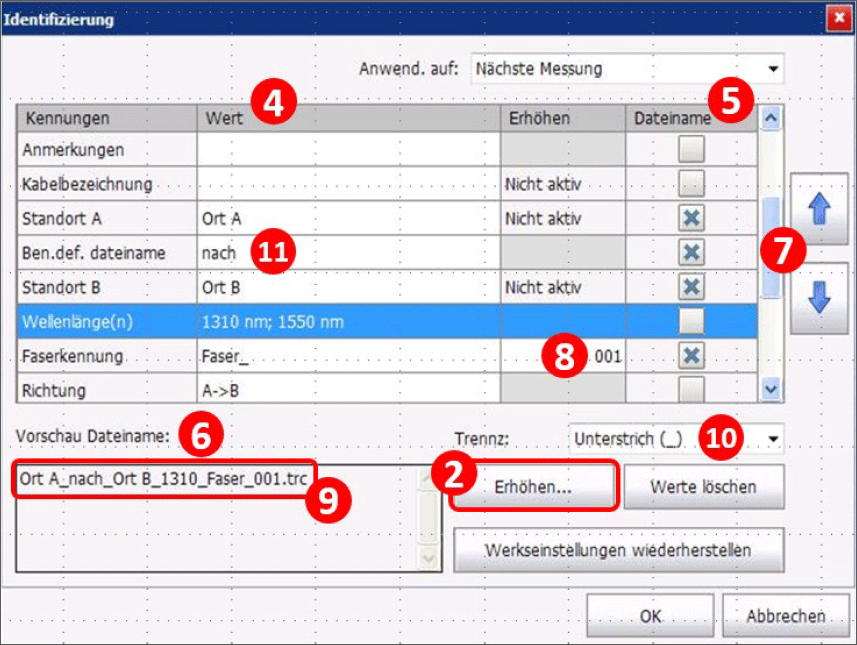Confirm the dialog with OK

650,616
